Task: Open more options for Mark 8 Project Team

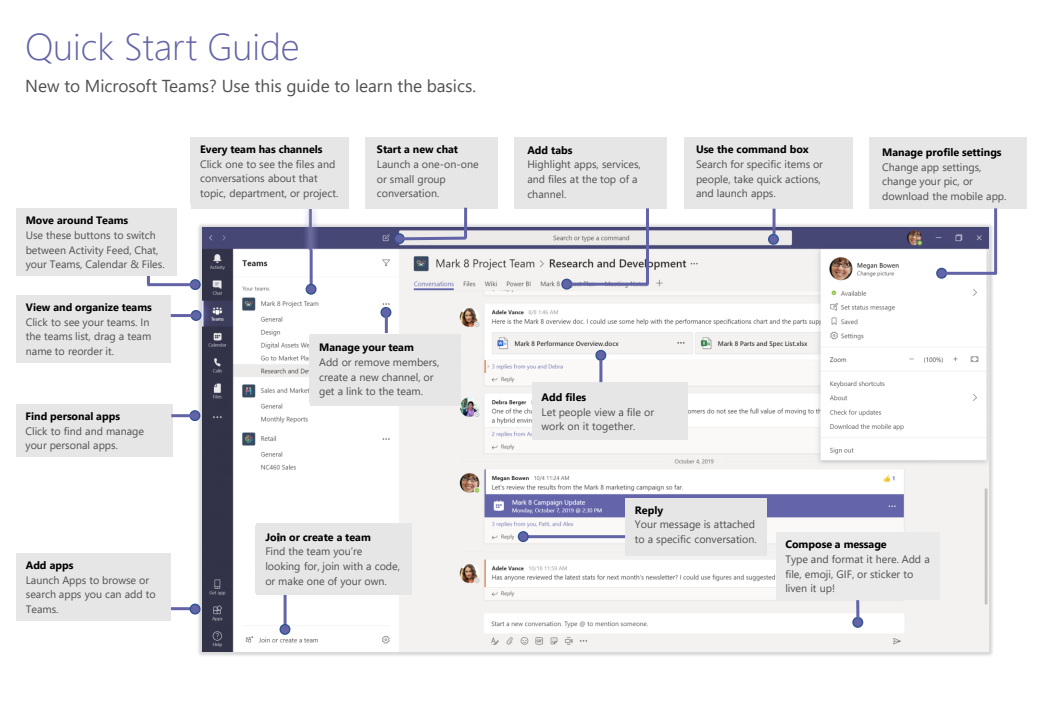Action: pos(386,304)
